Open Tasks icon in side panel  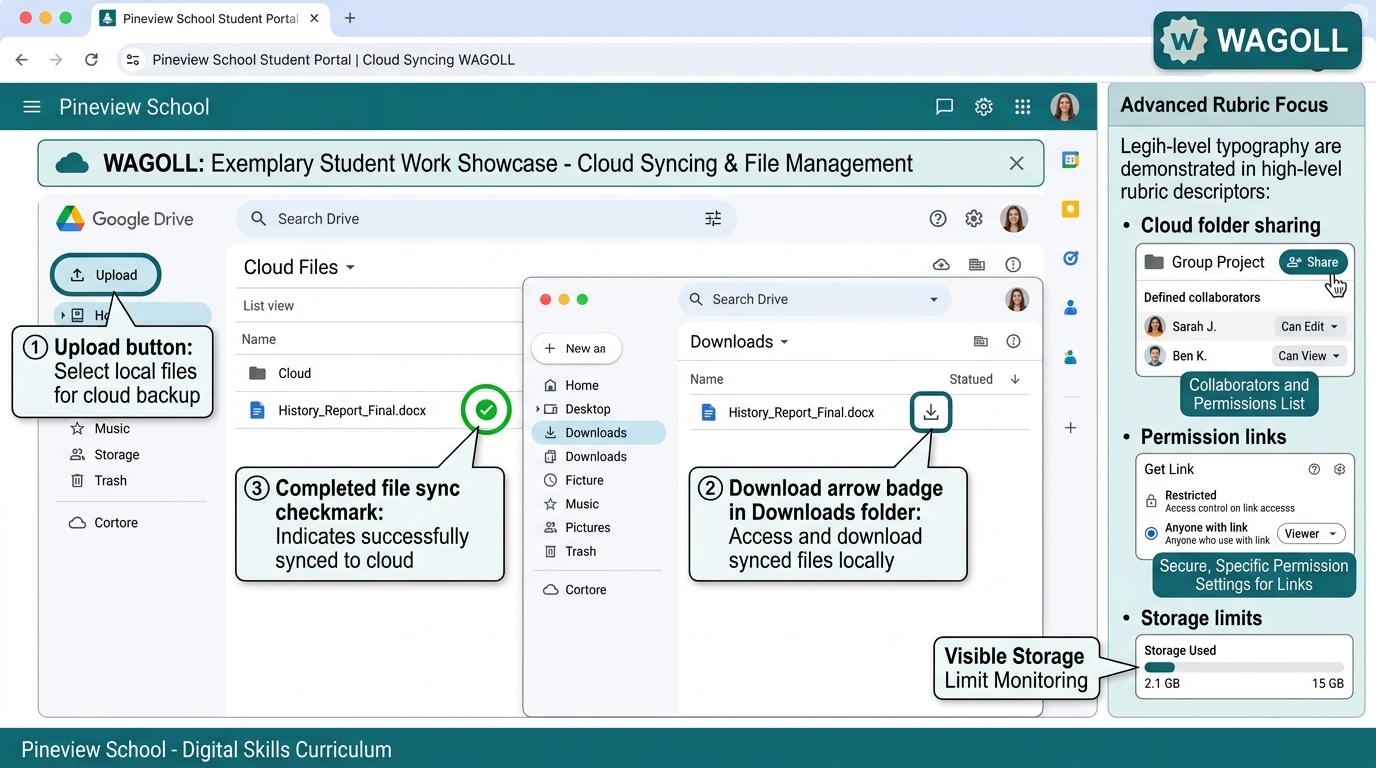1070,258
